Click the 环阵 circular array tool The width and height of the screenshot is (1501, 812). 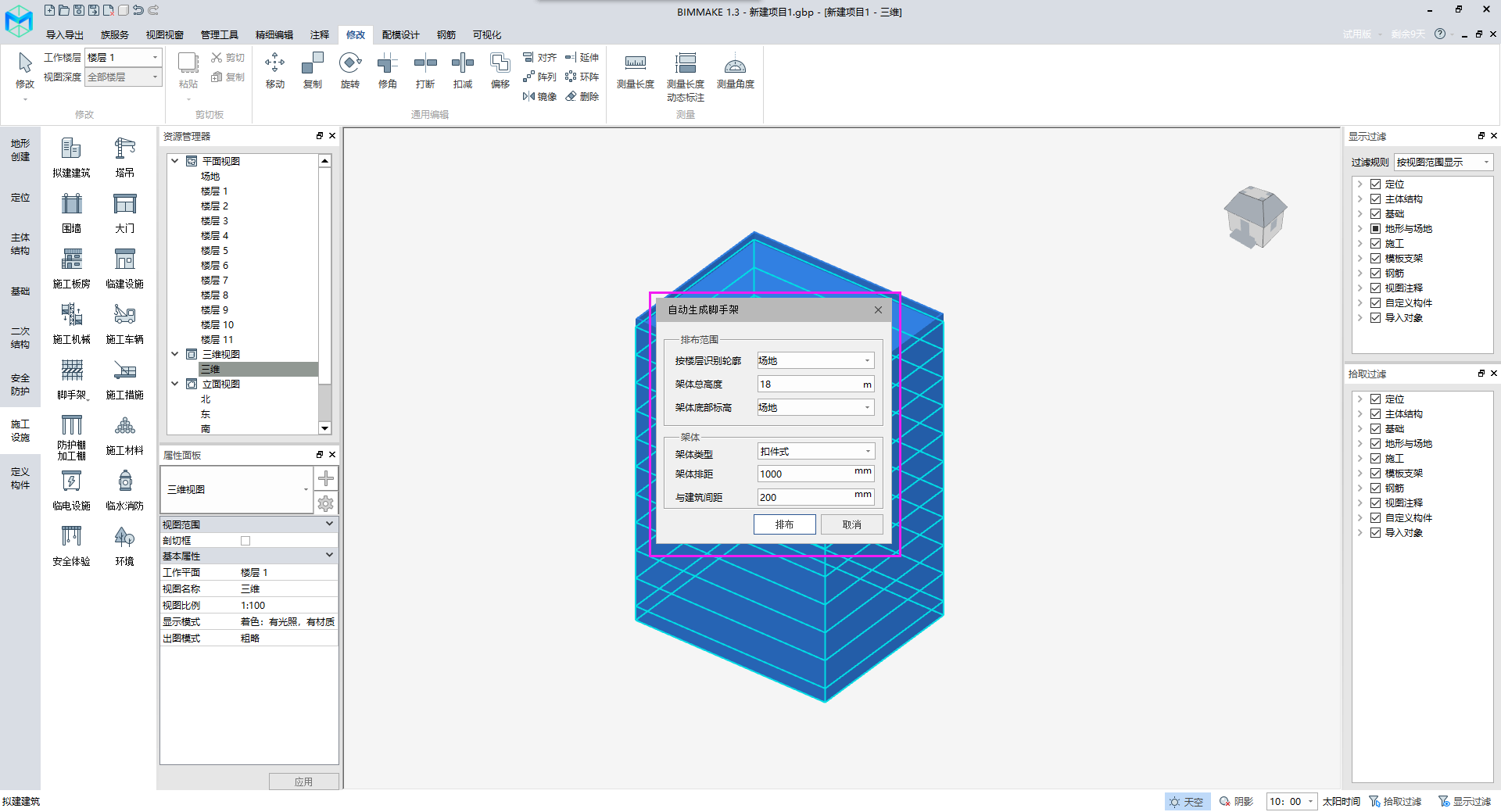tap(582, 77)
